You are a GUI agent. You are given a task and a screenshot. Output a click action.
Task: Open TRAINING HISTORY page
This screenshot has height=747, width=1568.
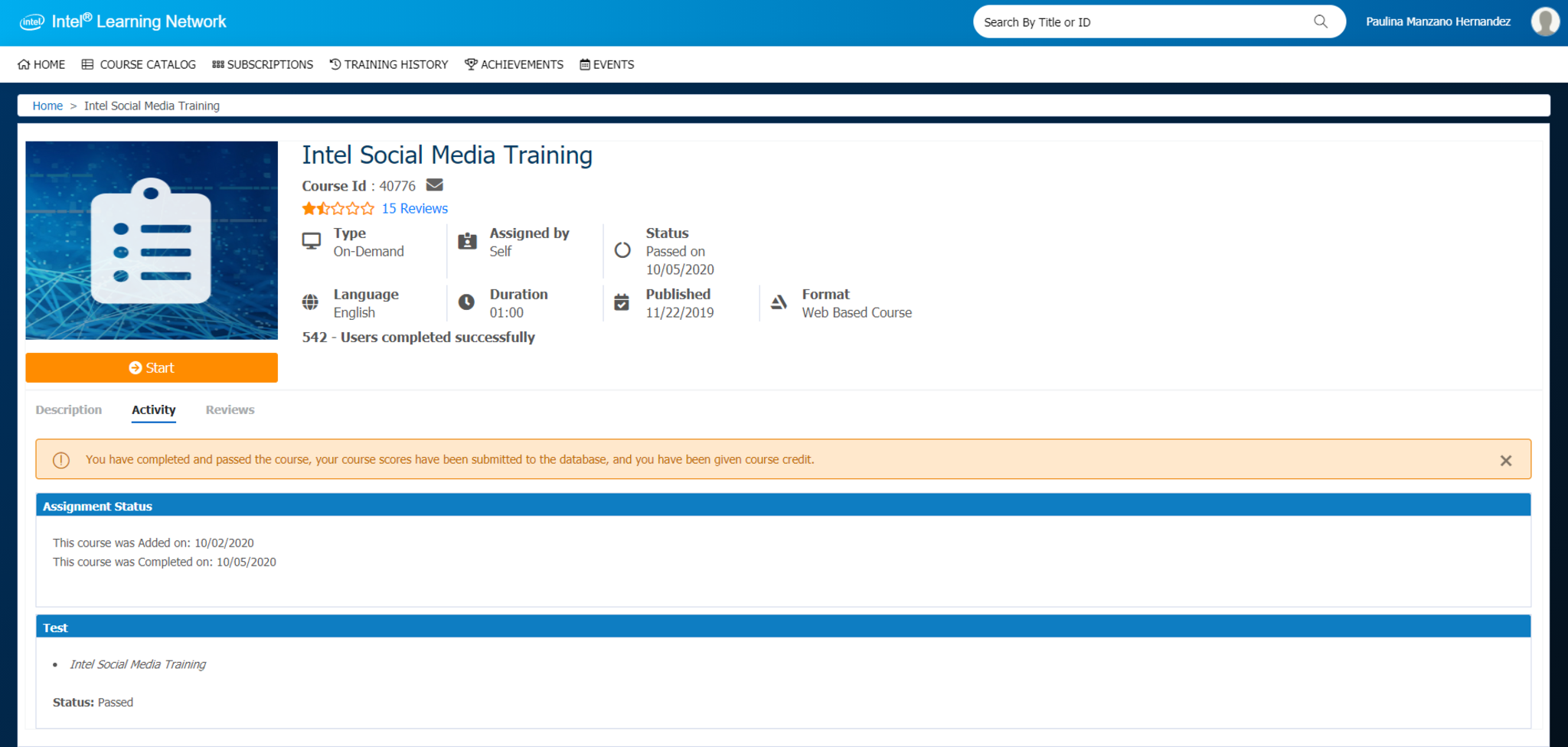point(389,64)
